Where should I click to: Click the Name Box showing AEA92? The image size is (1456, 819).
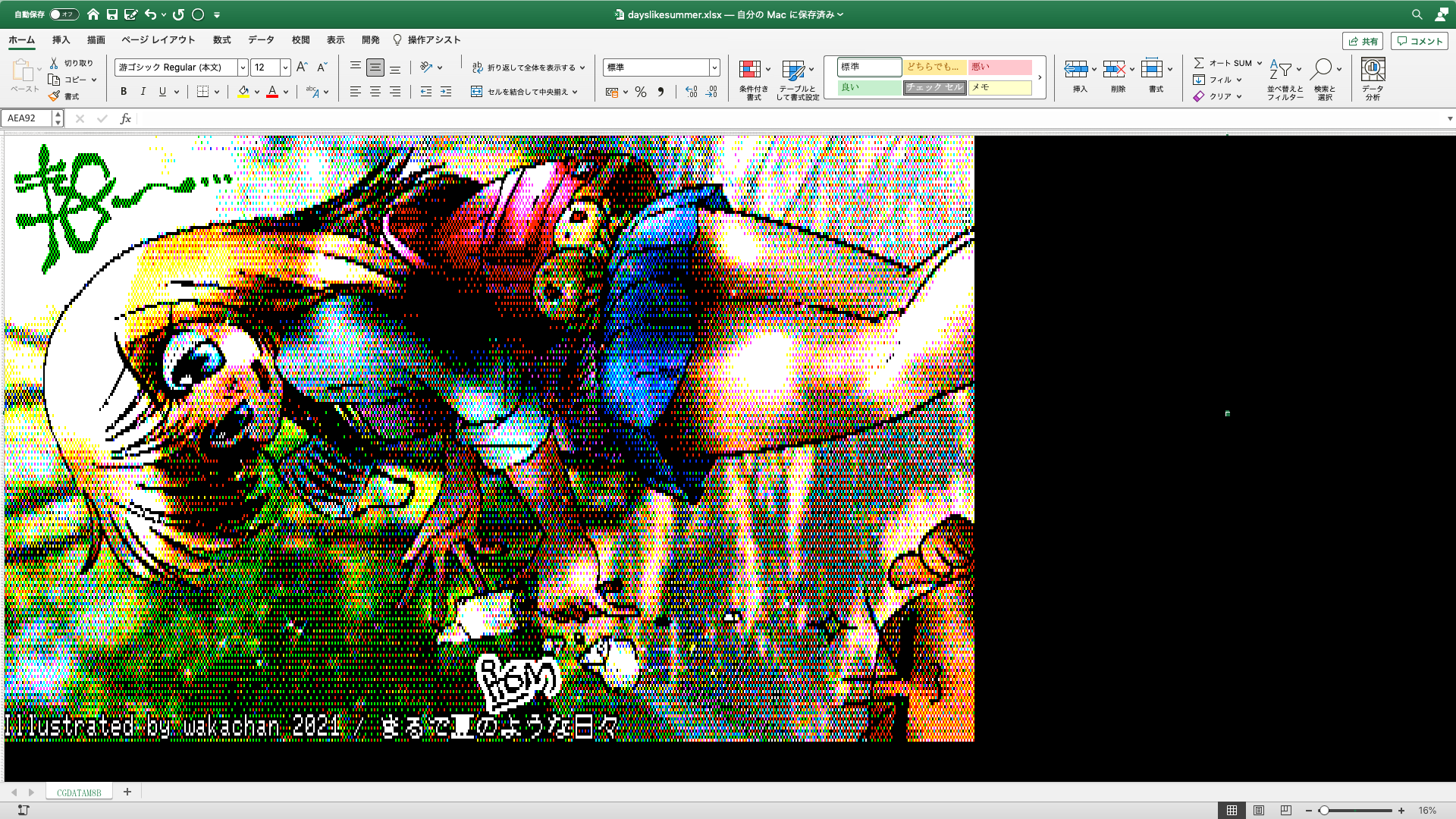click(x=27, y=118)
